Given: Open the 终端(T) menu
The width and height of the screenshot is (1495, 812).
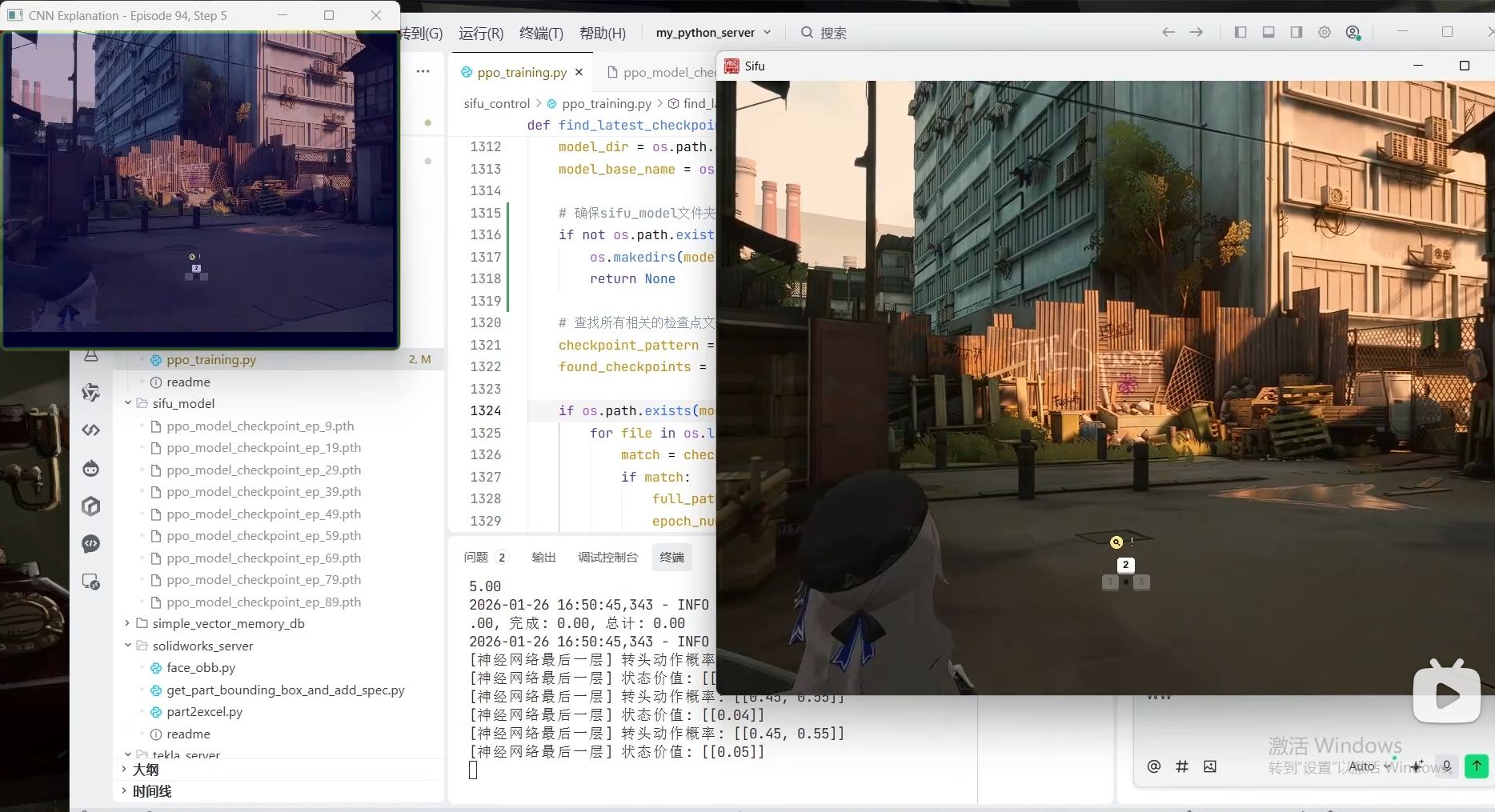Looking at the screenshot, I should 541,33.
